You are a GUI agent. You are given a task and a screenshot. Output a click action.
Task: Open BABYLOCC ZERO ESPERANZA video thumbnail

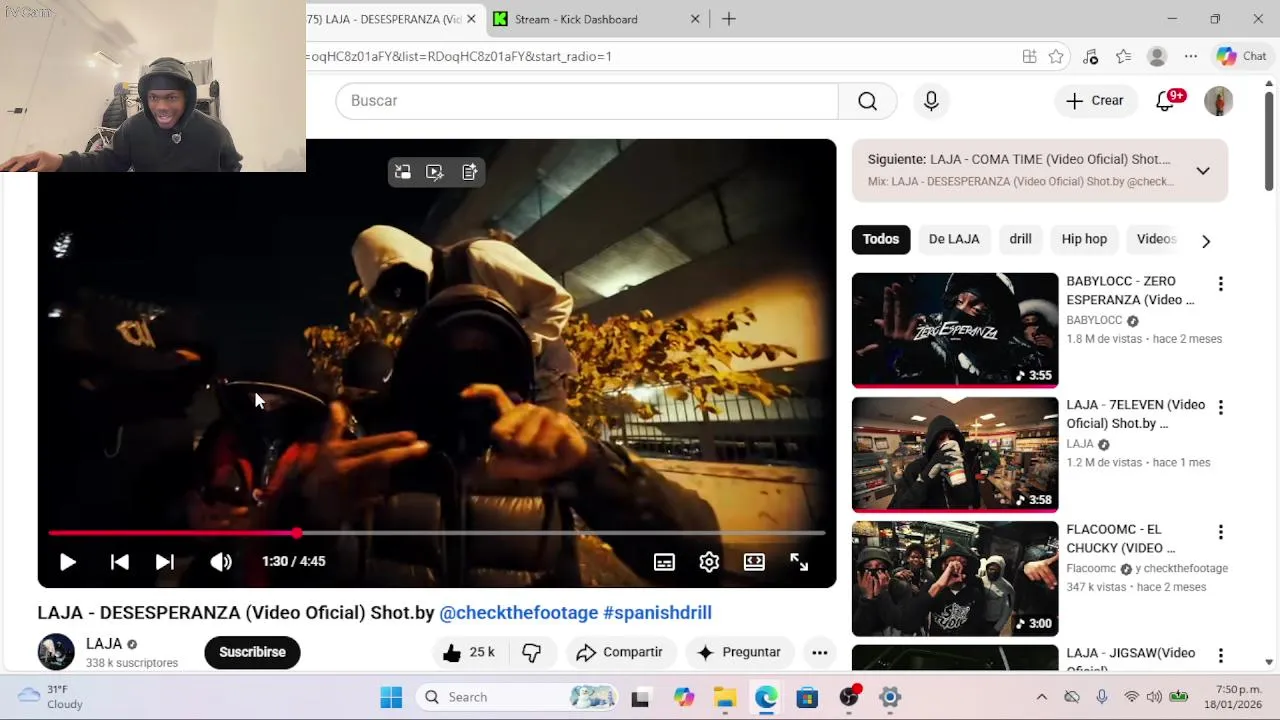click(x=955, y=330)
